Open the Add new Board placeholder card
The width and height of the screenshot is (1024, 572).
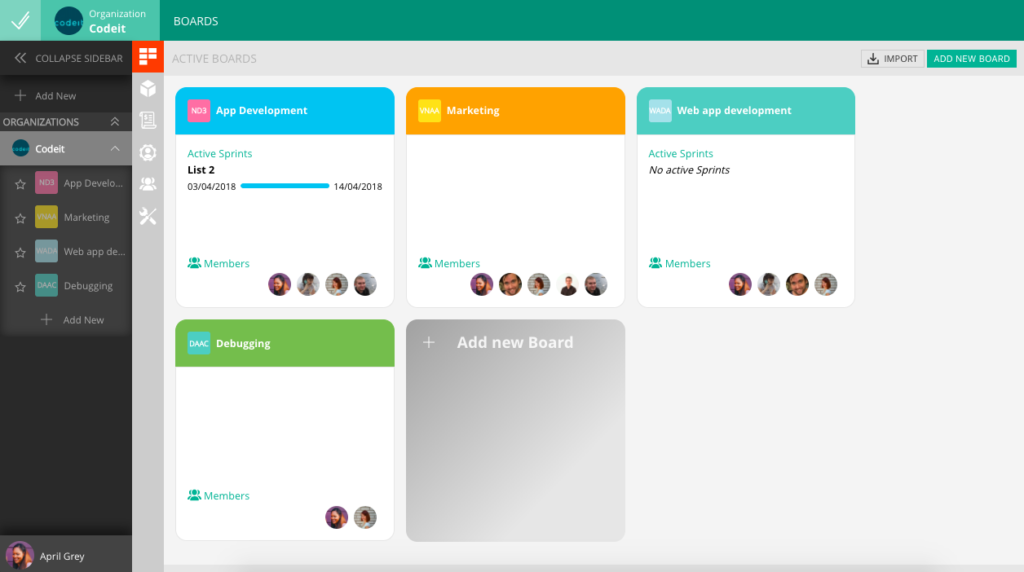[515, 430]
